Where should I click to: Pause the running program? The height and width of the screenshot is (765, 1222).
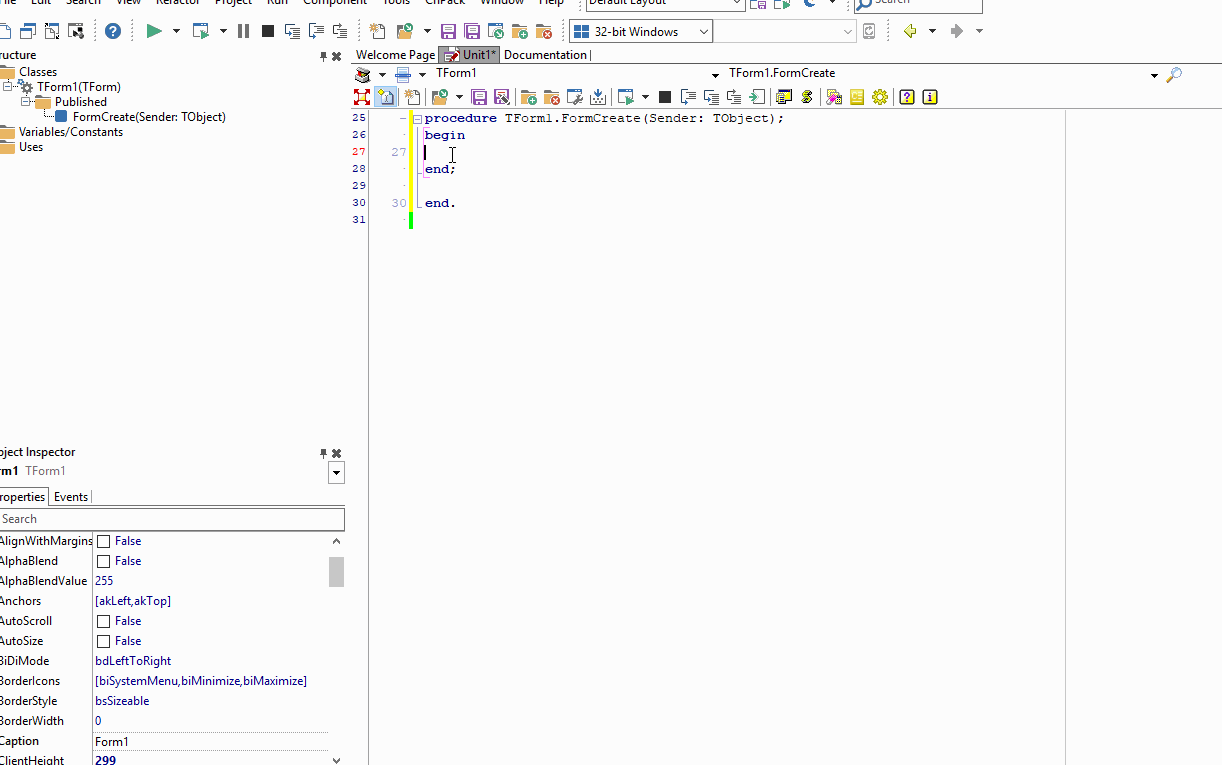coord(243,31)
